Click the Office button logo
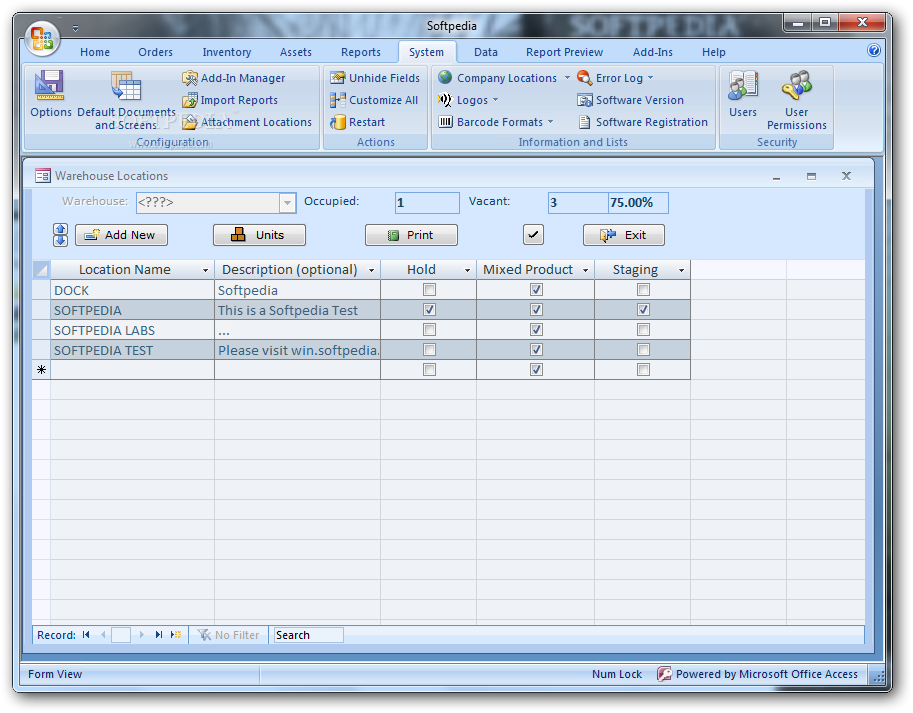 click(x=42, y=38)
